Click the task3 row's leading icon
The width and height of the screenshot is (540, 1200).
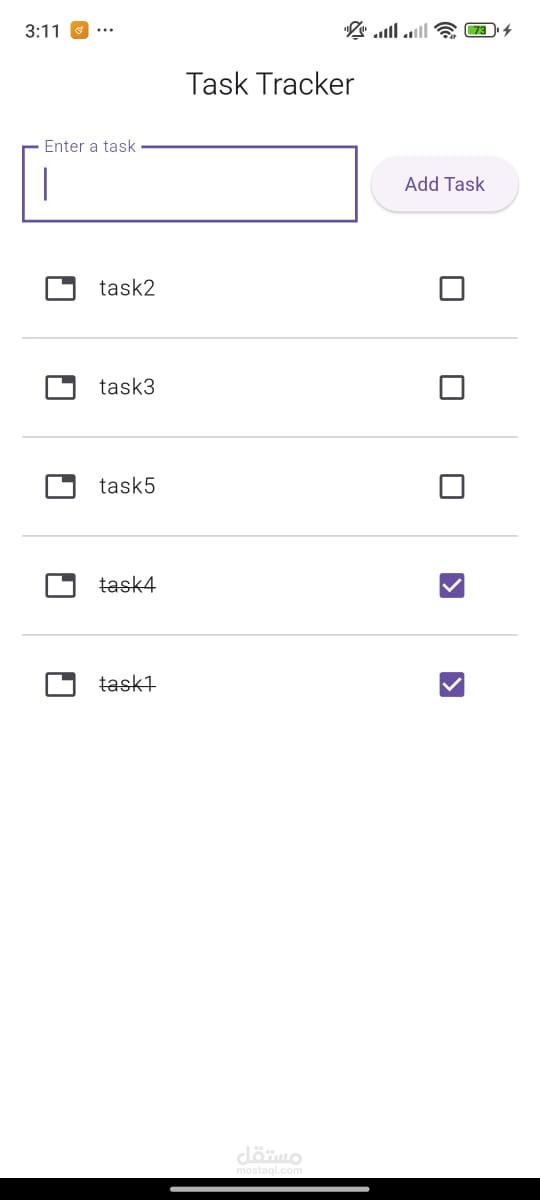[x=61, y=387]
